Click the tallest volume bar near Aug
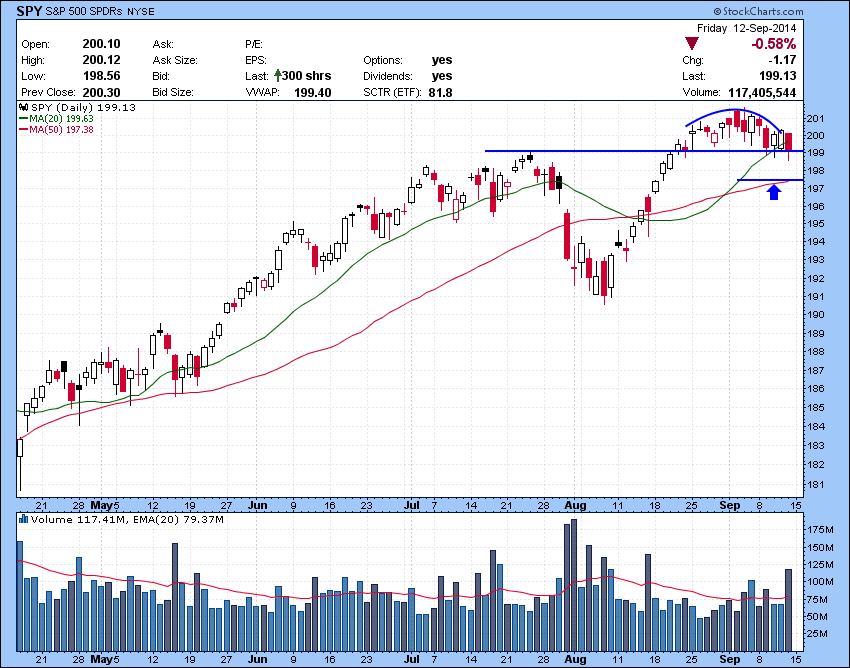 574,585
